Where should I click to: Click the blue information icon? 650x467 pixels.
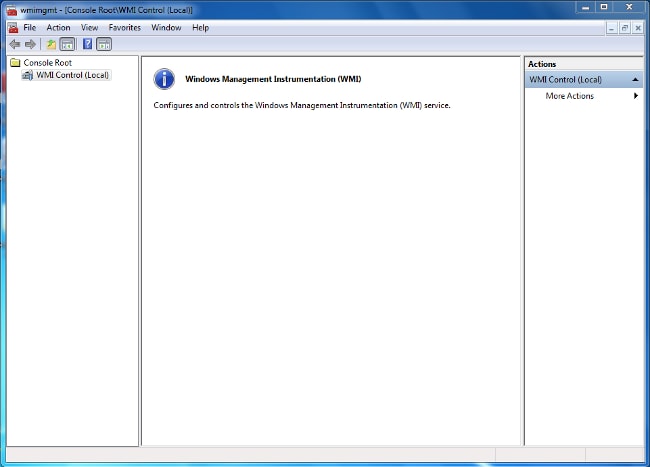tap(164, 79)
